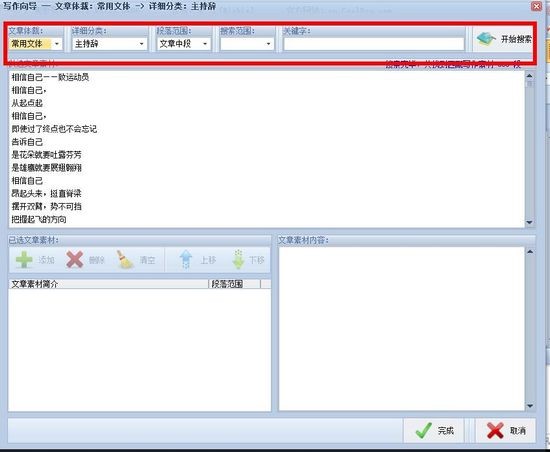Click the red X 删除 icon

click(x=75, y=260)
